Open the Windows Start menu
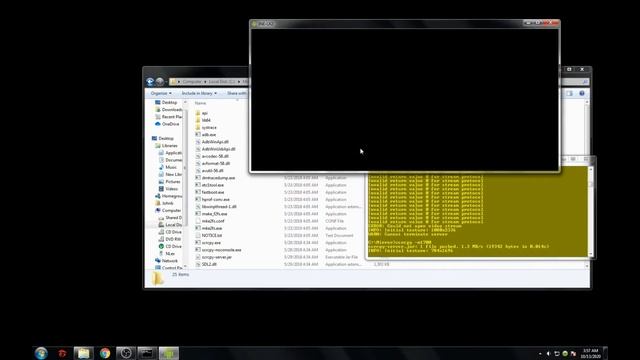 coord(41,353)
